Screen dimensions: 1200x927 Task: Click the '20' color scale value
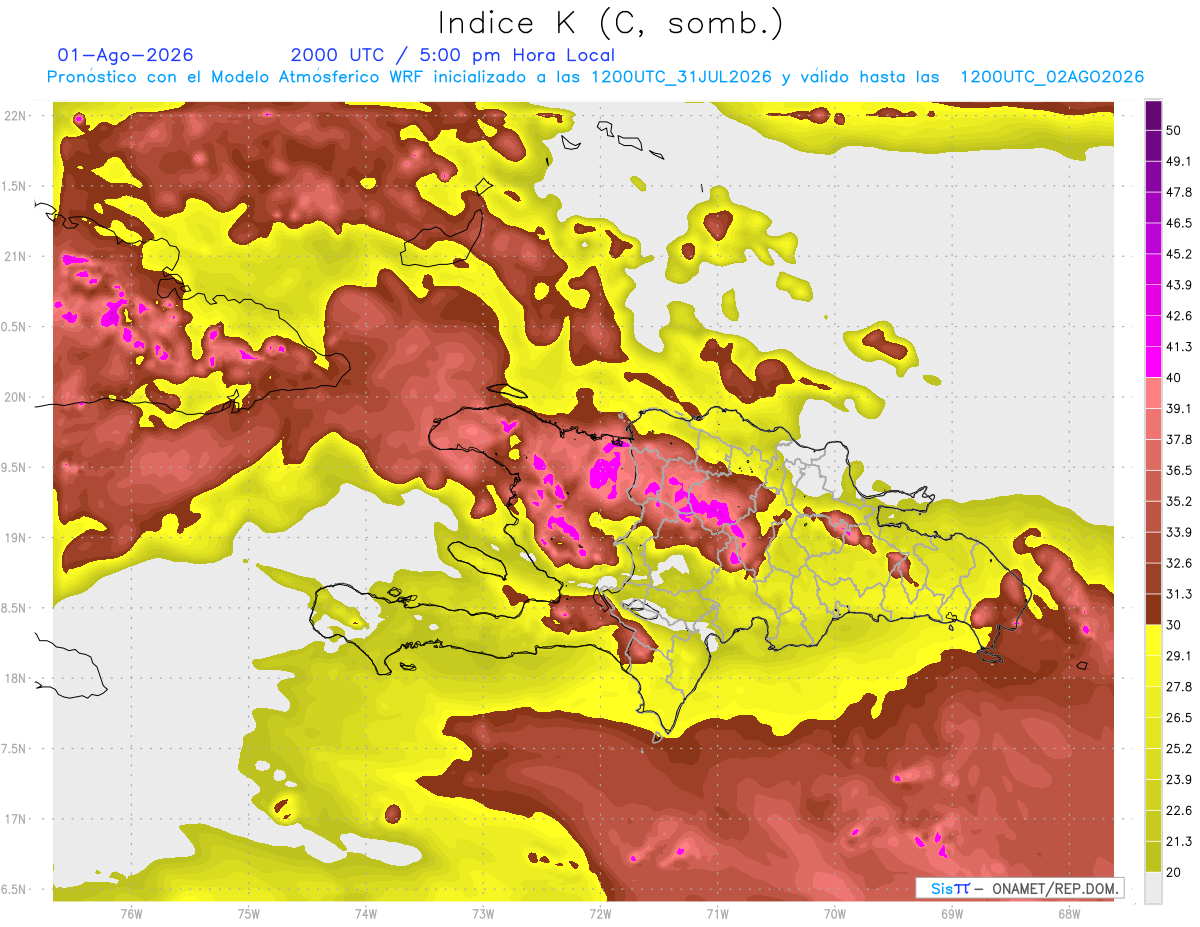1173,872
